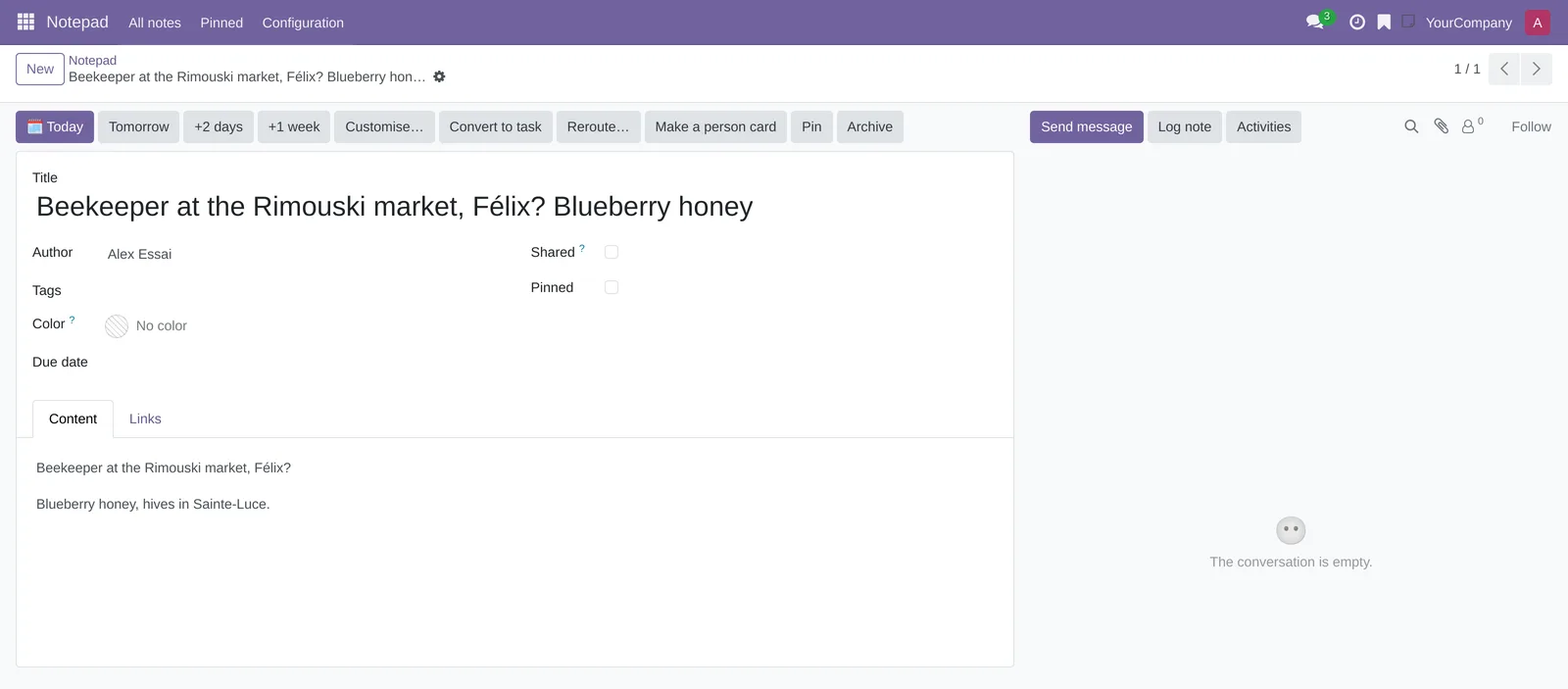Go to the previous record
This screenshot has height=689, width=1568.
[1504, 69]
